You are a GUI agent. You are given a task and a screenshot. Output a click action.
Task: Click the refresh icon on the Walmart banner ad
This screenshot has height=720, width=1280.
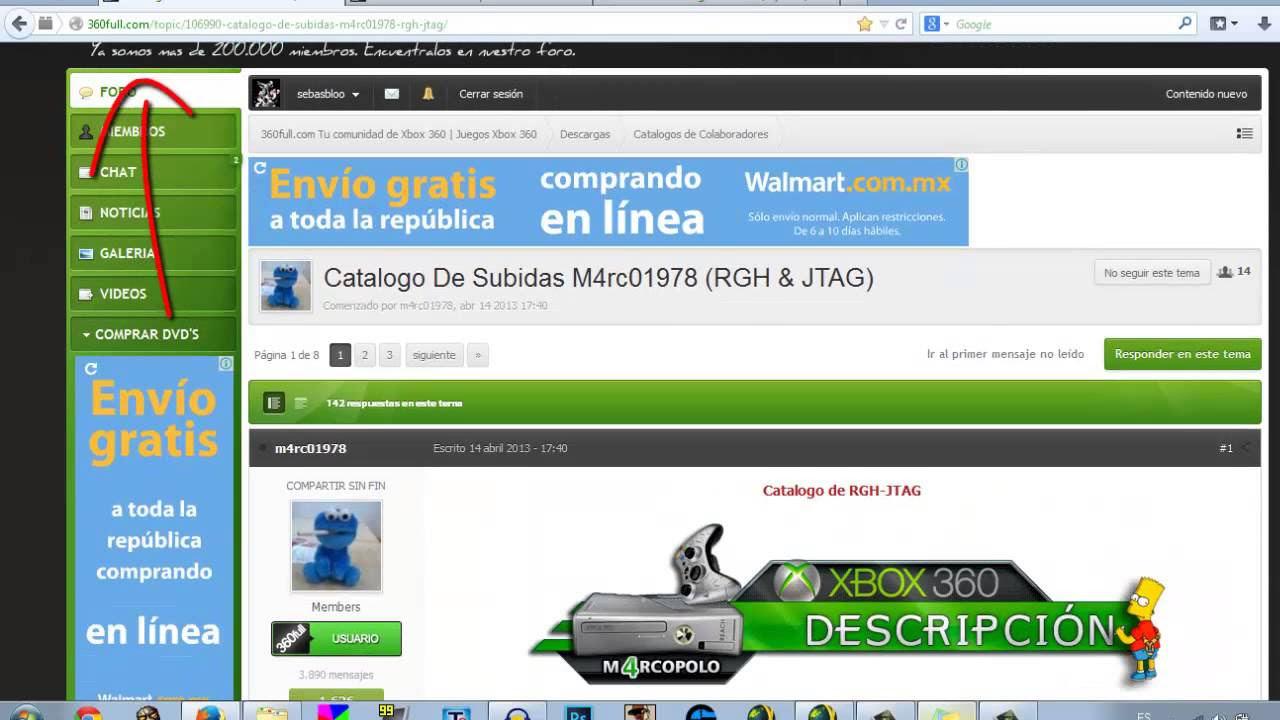pyautogui.click(x=259, y=168)
